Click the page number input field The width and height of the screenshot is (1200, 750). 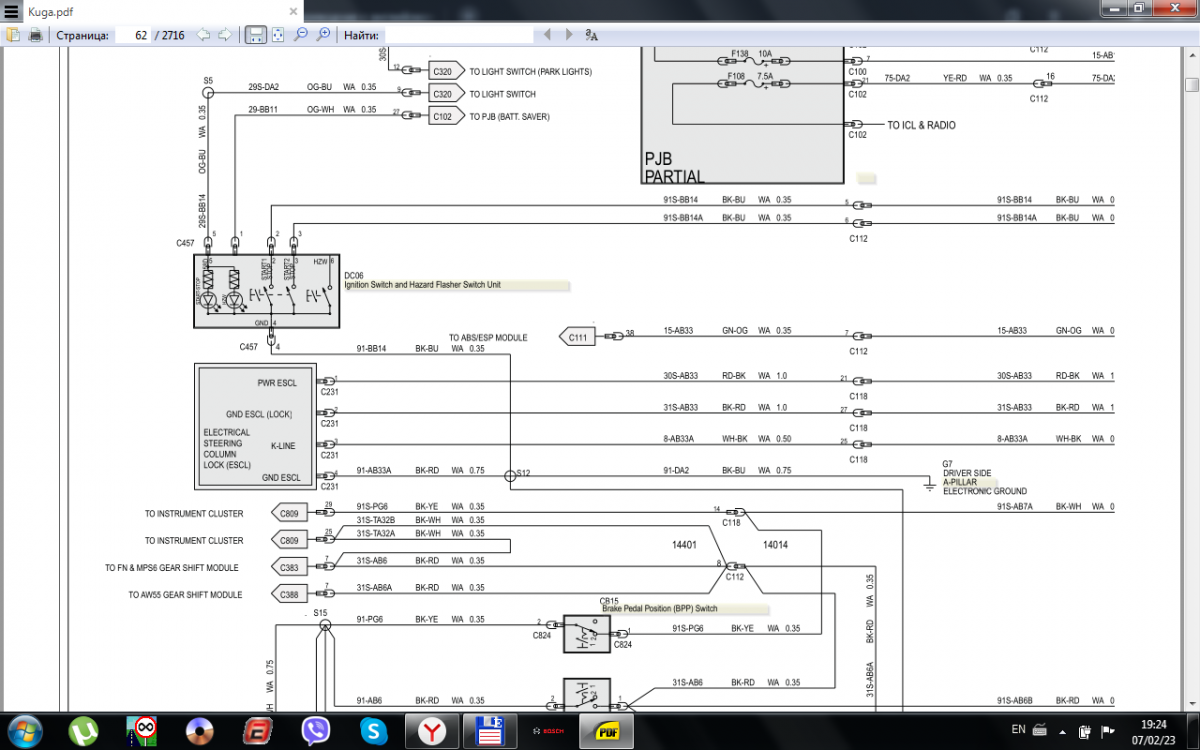(x=133, y=35)
